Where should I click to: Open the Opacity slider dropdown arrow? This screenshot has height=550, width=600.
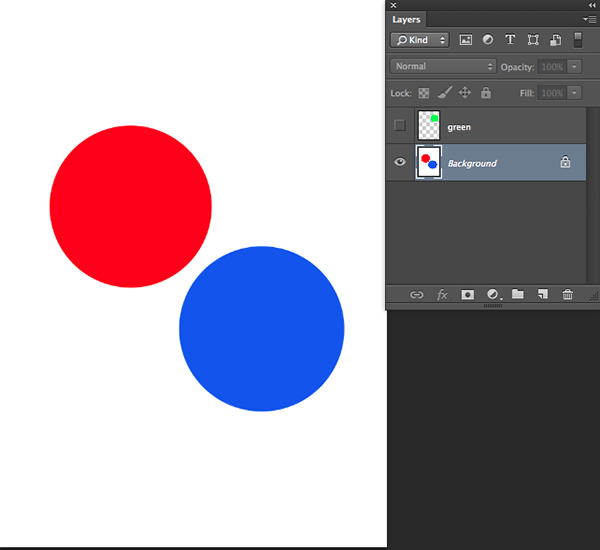pos(574,67)
